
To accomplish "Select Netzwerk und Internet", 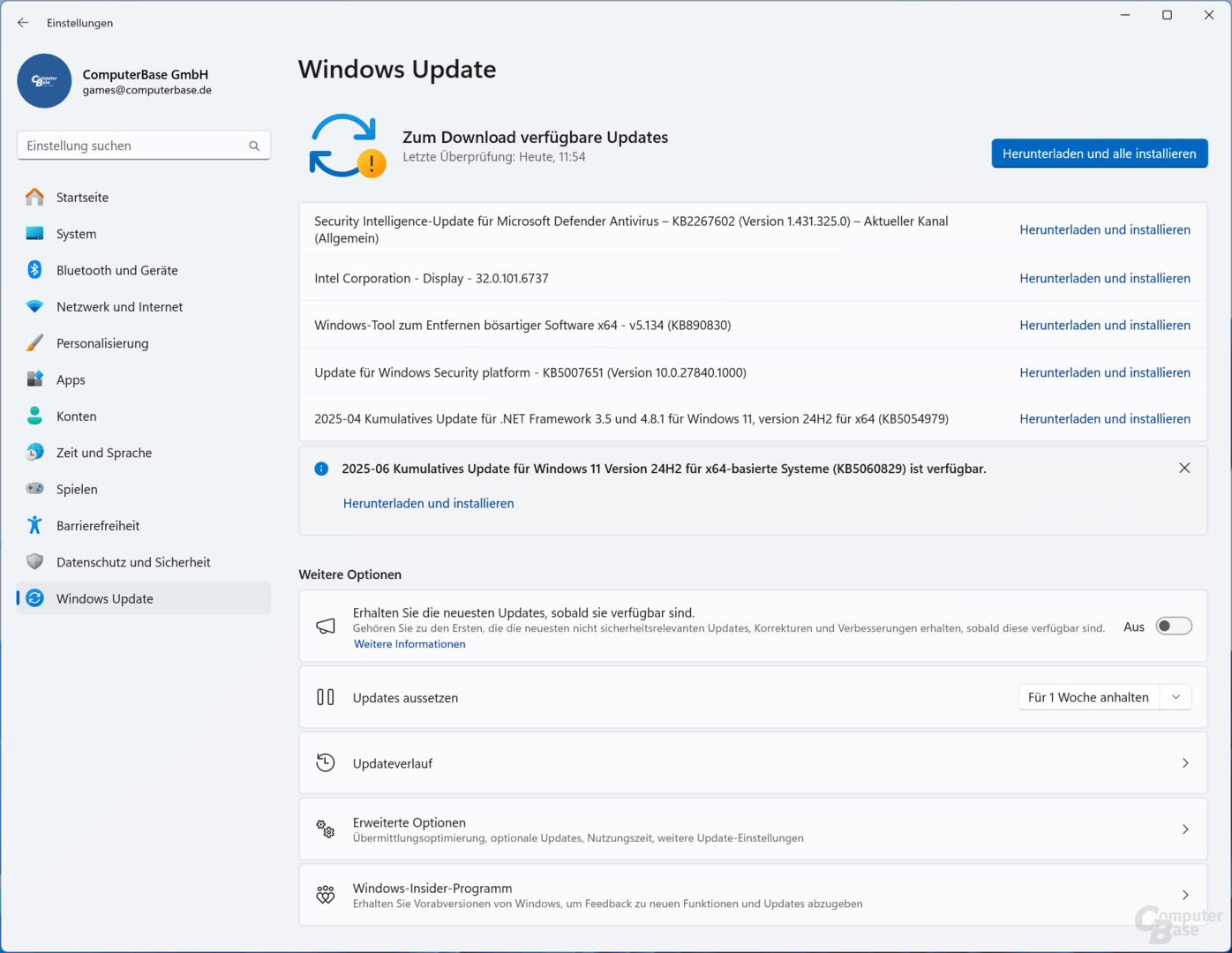I will pos(144,306).
